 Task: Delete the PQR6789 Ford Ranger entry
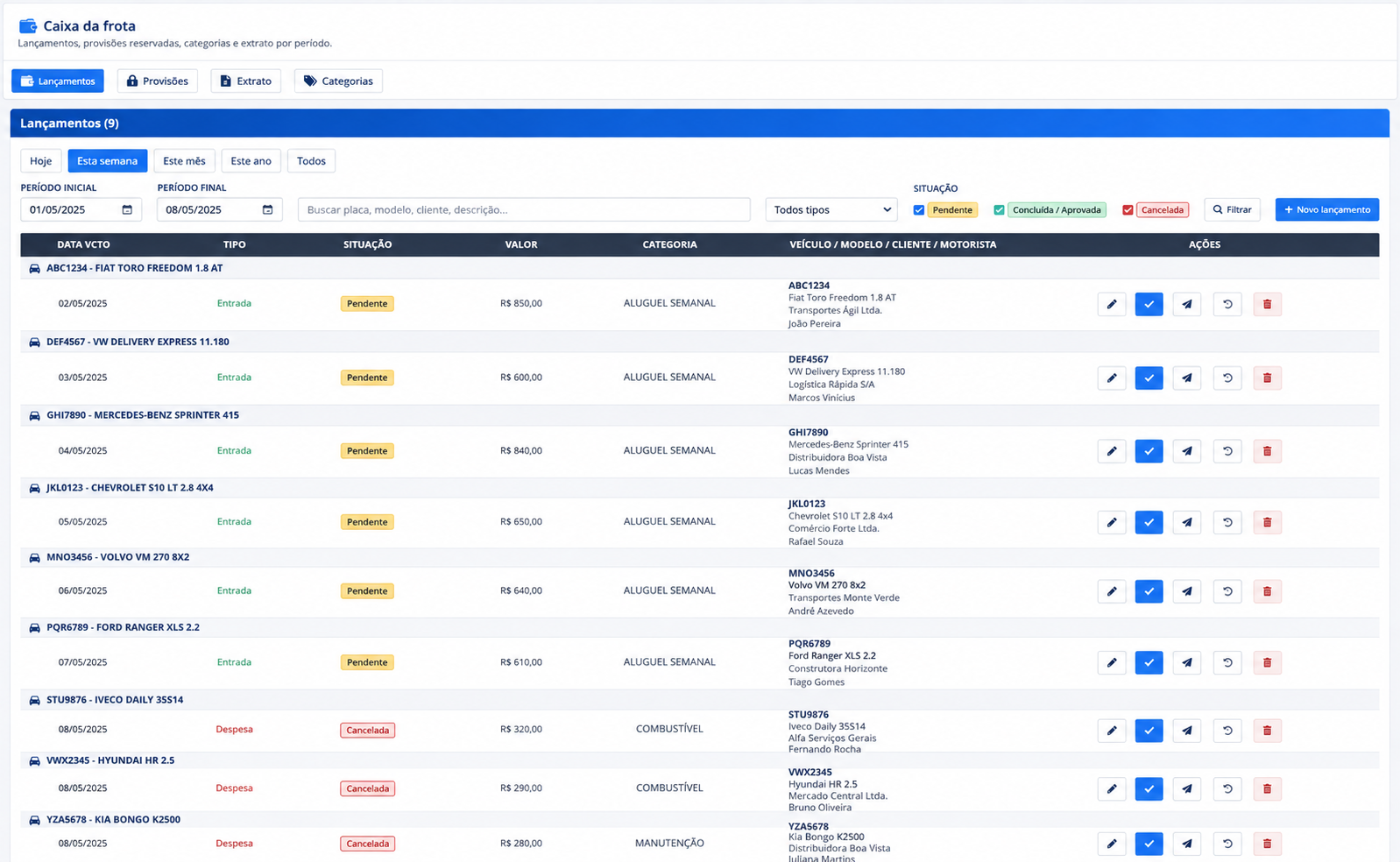point(1267,662)
